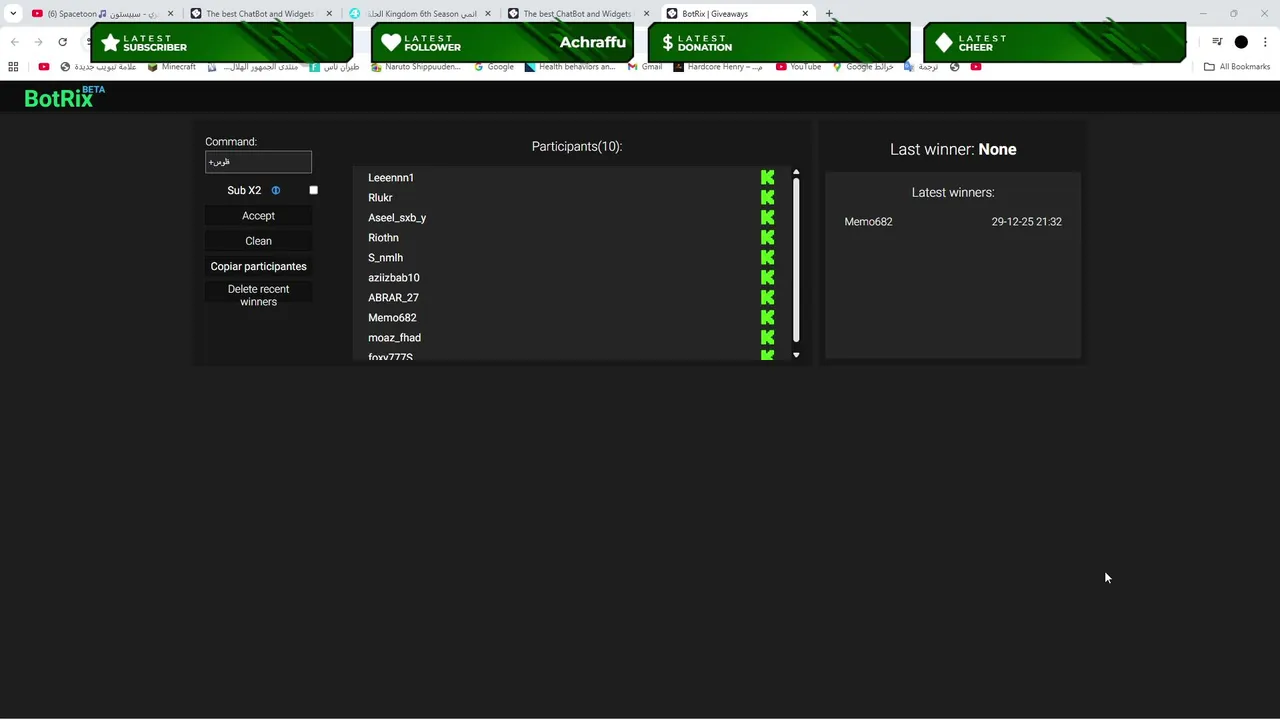
Task: Open the browser media control icon
Action: [x=1217, y=42]
